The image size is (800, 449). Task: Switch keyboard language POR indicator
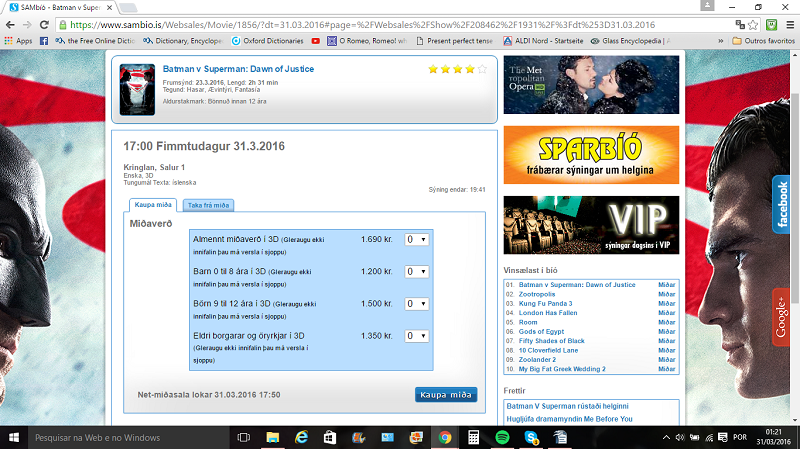[740, 438]
